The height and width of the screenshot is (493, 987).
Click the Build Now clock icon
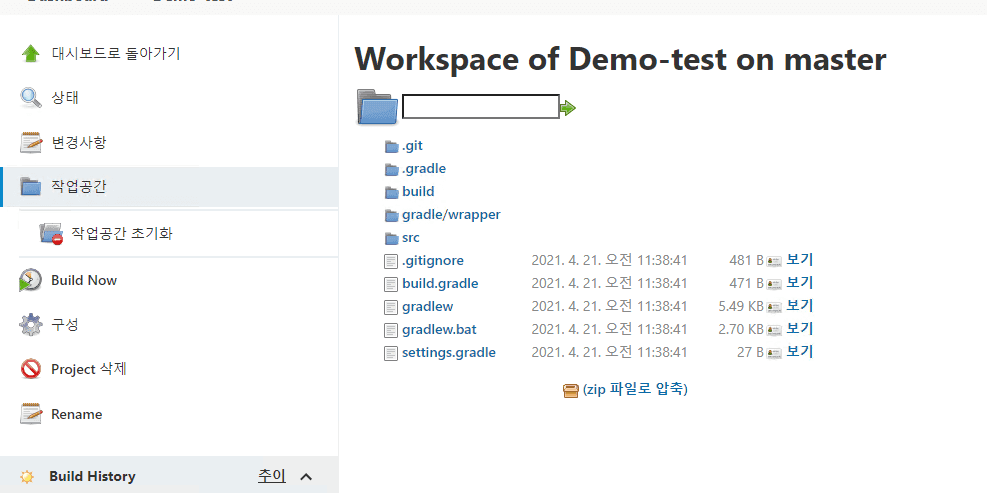pos(30,280)
